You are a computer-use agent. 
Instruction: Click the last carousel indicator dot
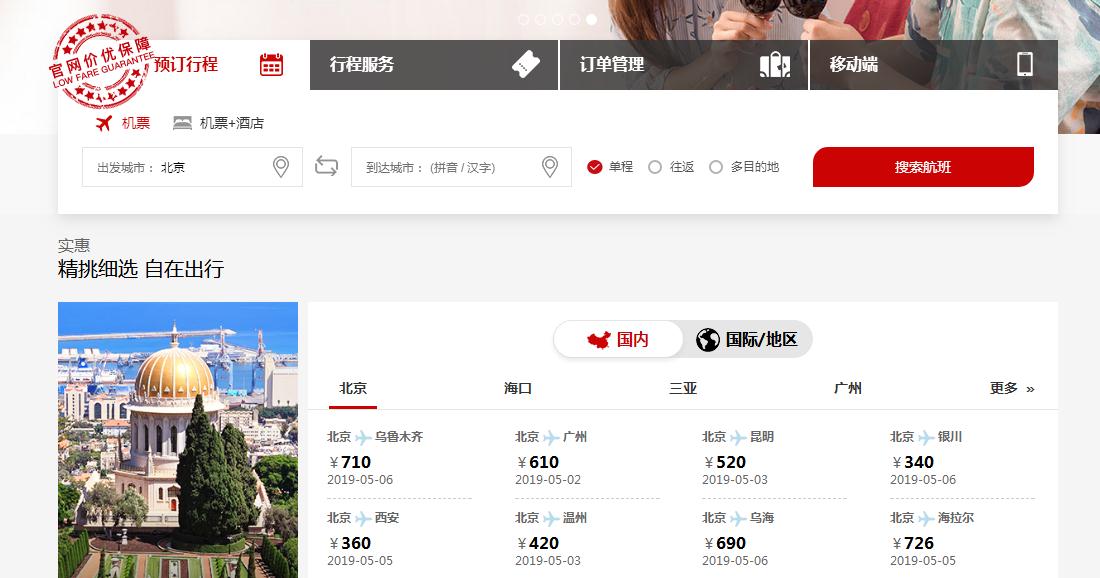coord(591,18)
